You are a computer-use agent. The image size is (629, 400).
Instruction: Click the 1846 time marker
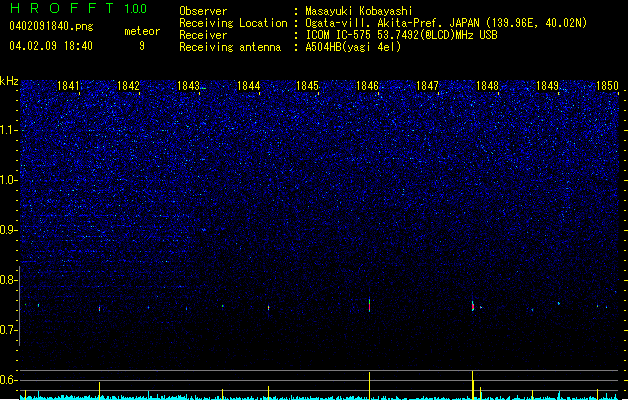coord(367,86)
